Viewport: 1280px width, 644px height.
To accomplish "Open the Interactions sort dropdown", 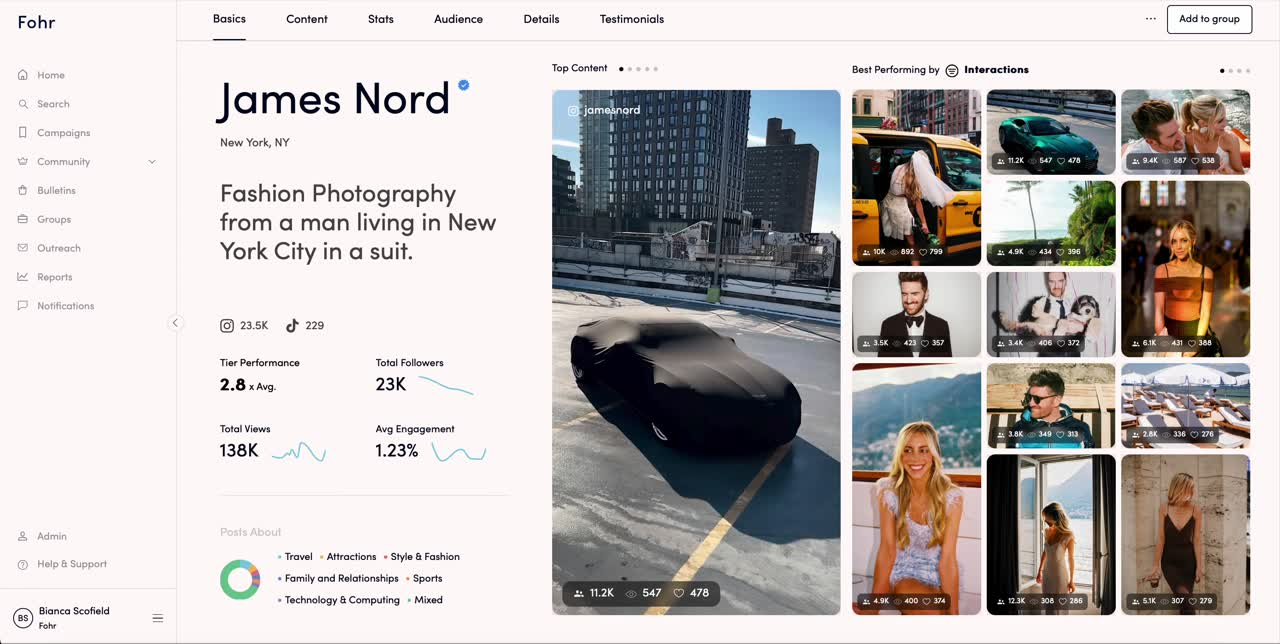I will coord(987,70).
